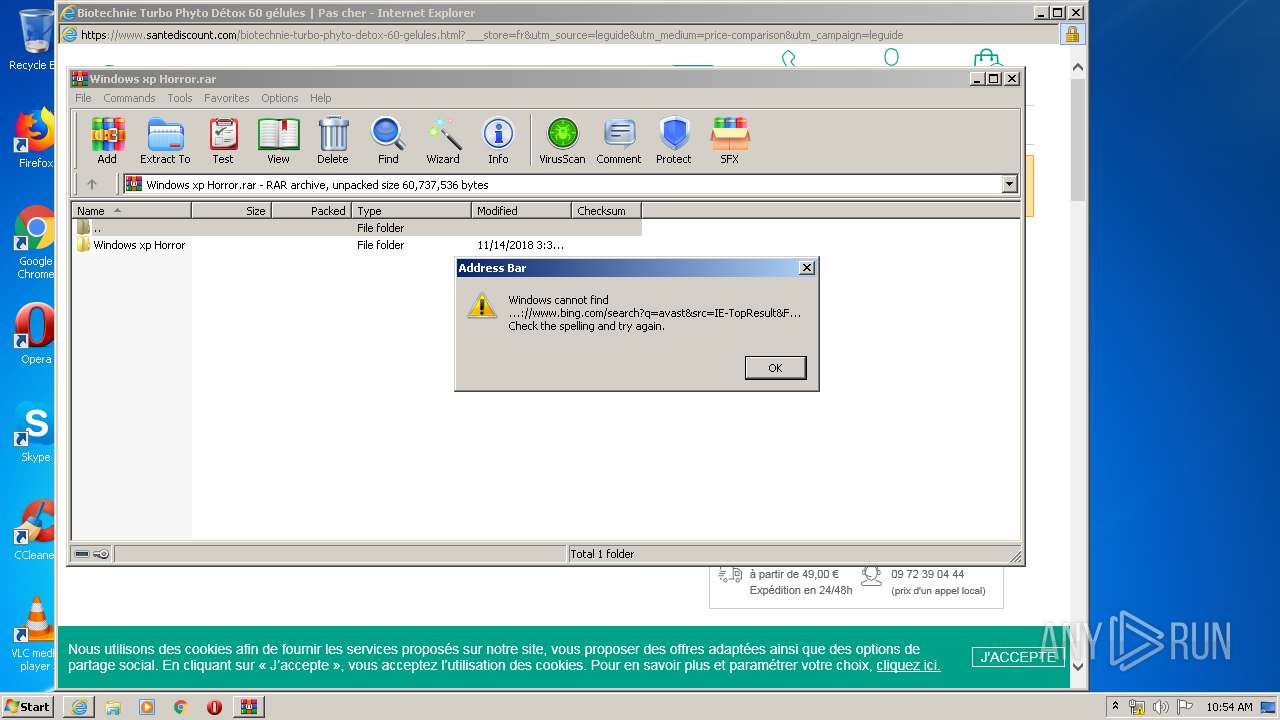1280x720 pixels.
Task: Click the drive/key status bar icon
Action: coord(92,554)
